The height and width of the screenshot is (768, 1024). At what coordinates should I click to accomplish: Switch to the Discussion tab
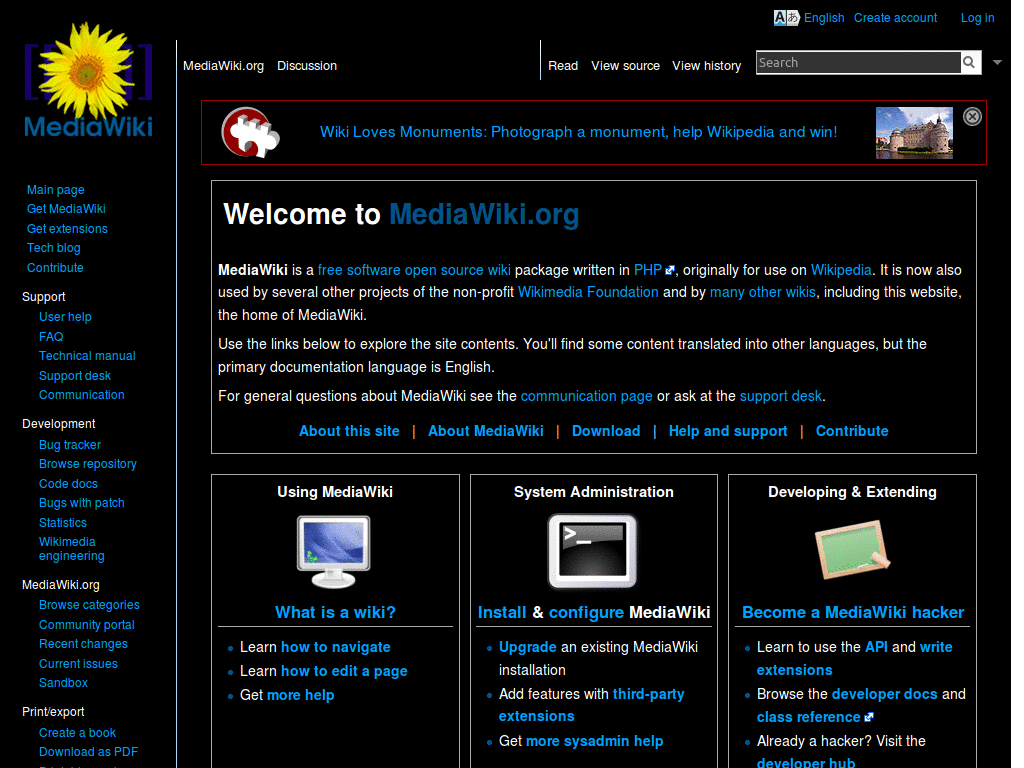pyautogui.click(x=307, y=66)
